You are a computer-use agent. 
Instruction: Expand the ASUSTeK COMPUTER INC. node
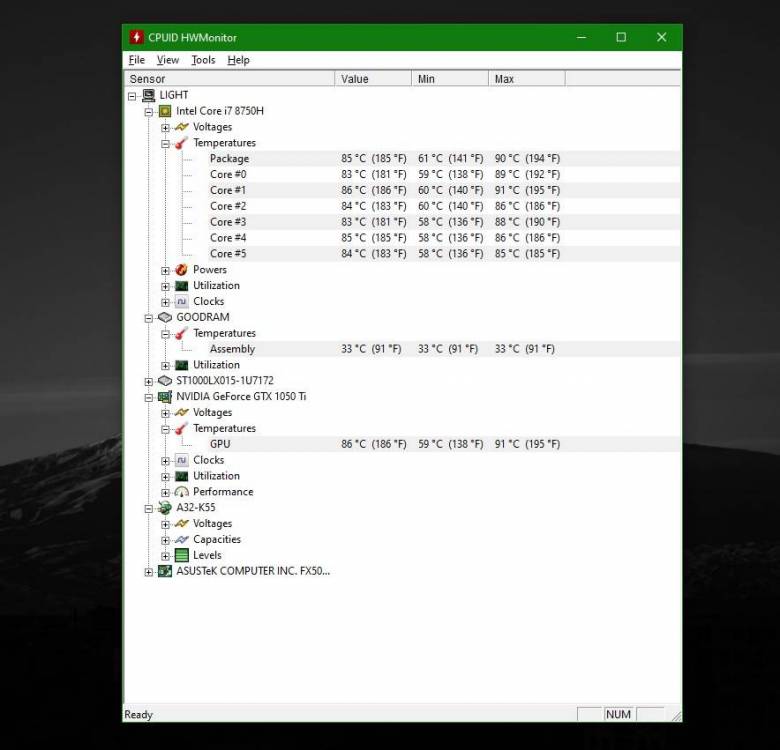pyautogui.click(x=149, y=572)
